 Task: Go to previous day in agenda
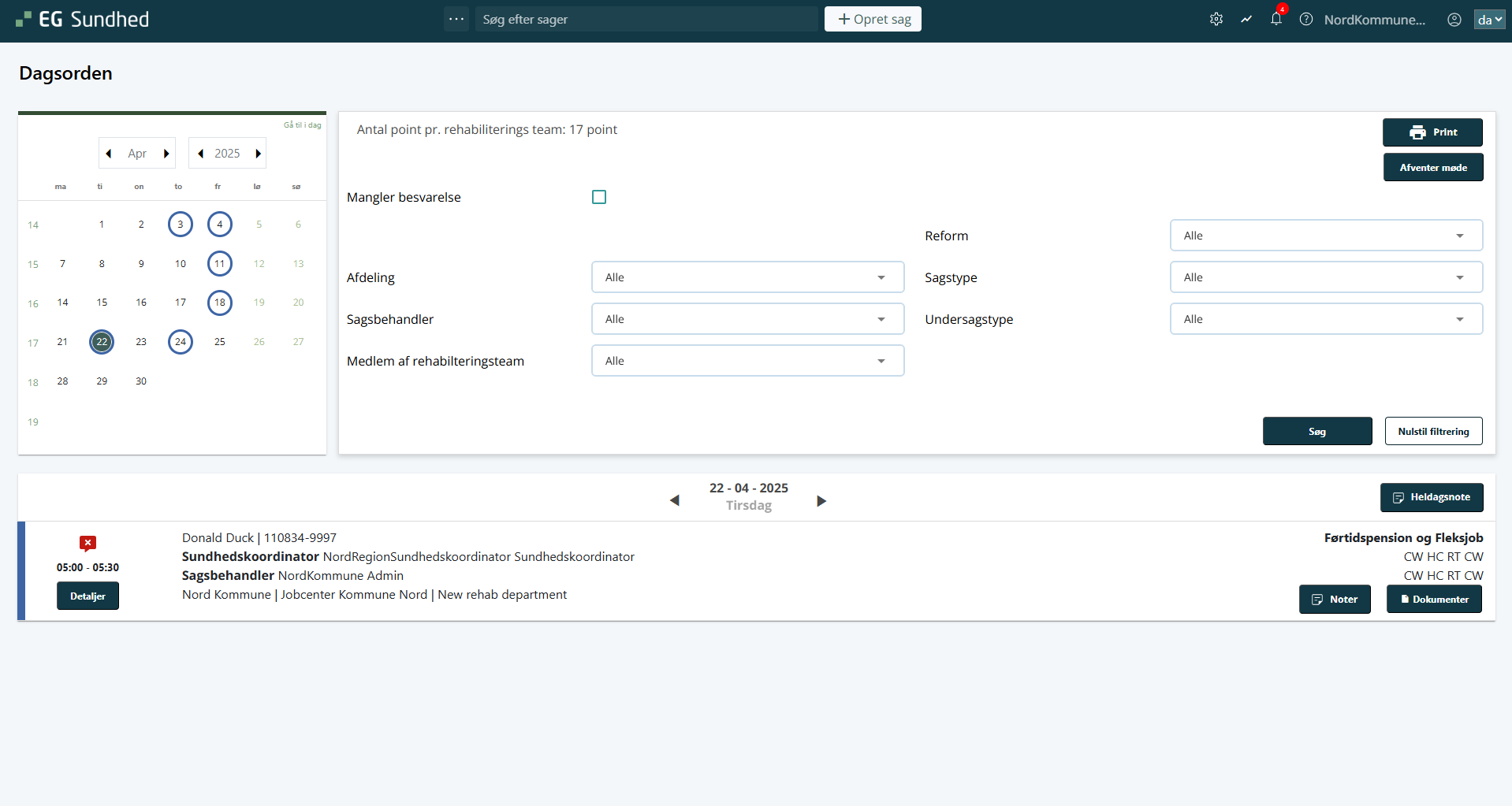coord(674,501)
